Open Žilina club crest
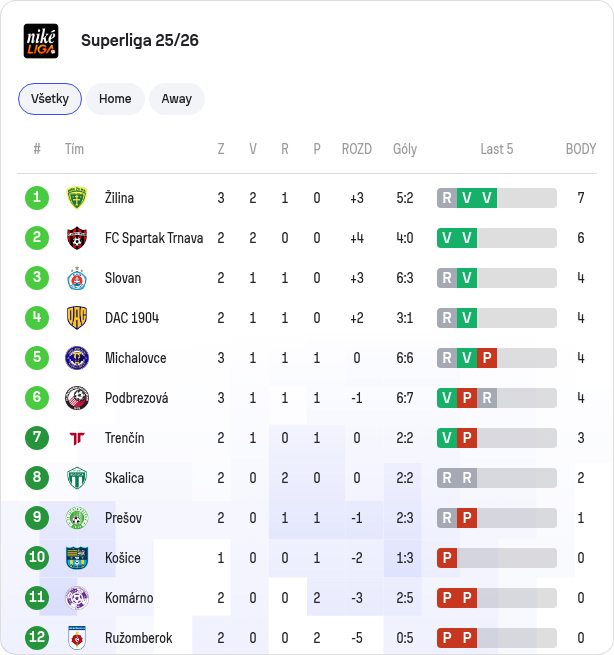The width and height of the screenshot is (614, 655). tap(77, 198)
